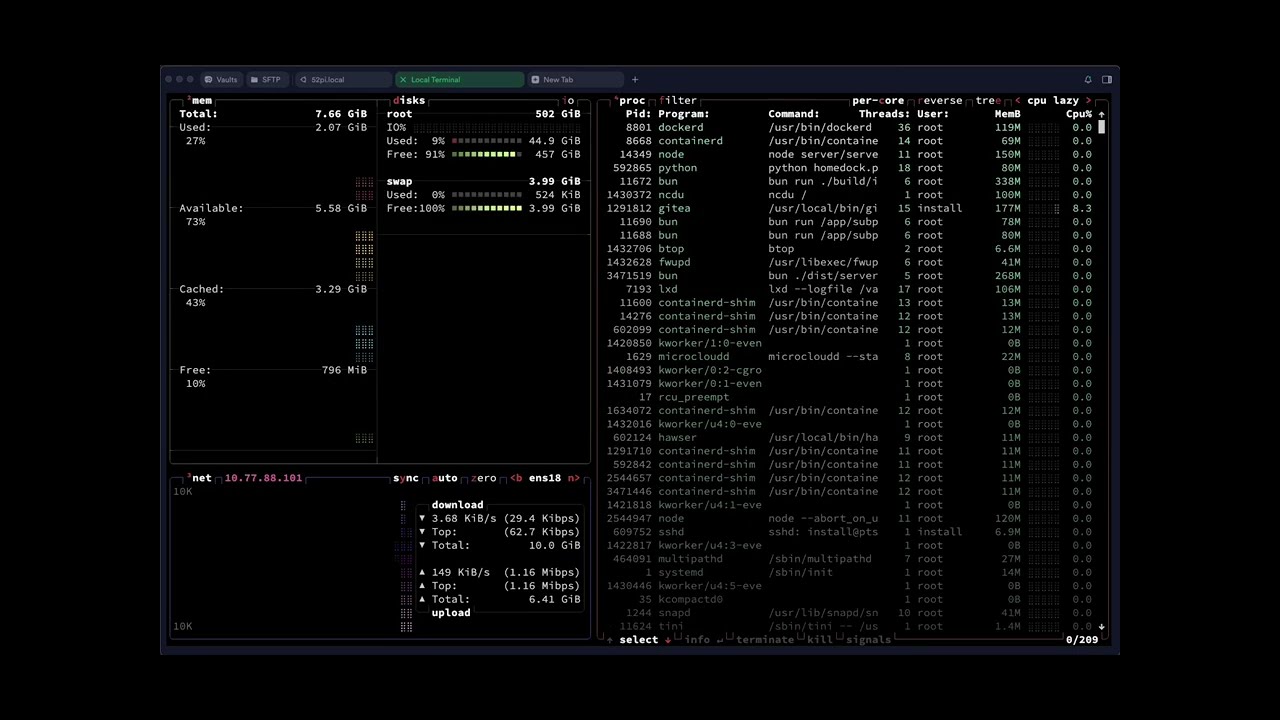Select the fwupd process row
The width and height of the screenshot is (1280, 720).
[x=851, y=262]
